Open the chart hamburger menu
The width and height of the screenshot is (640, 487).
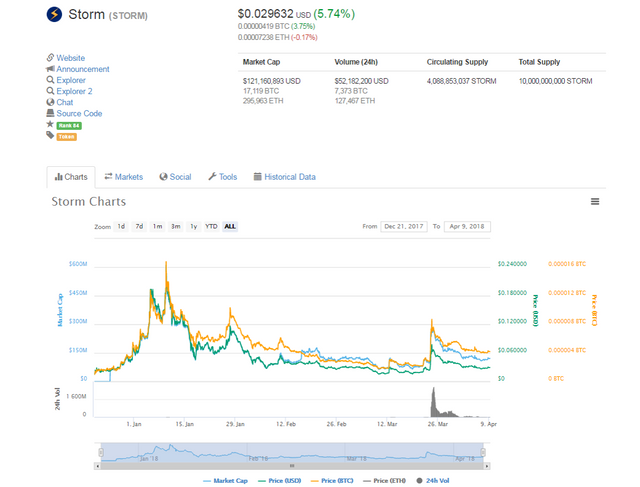tap(595, 202)
